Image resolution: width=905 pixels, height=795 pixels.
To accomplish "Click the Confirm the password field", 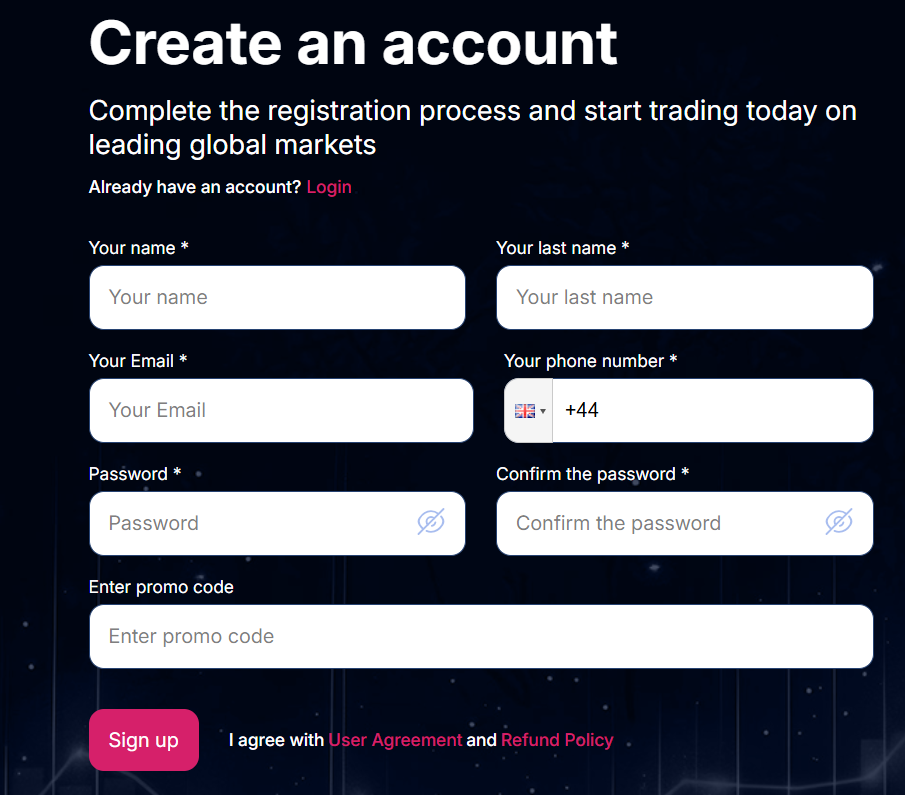I will (685, 524).
